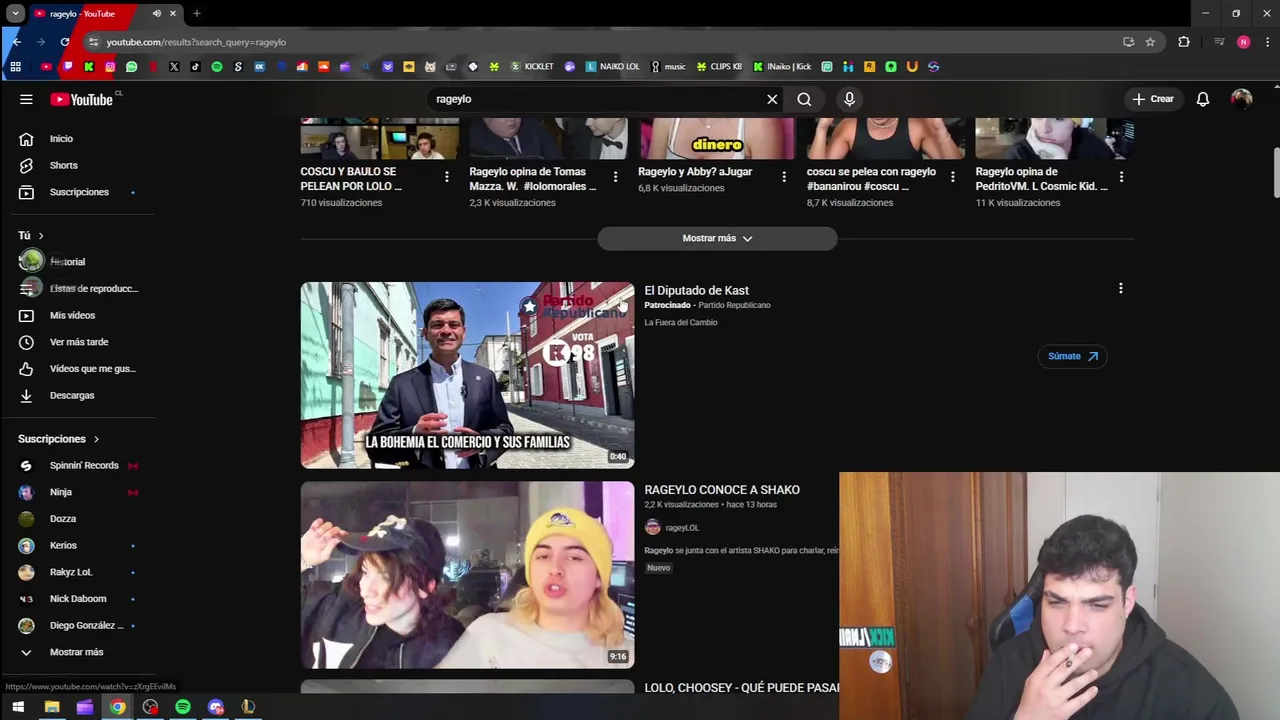Image resolution: width=1280 pixels, height=720 pixels.
Task: Open the rageyLOL channel link
Action: pos(682,528)
